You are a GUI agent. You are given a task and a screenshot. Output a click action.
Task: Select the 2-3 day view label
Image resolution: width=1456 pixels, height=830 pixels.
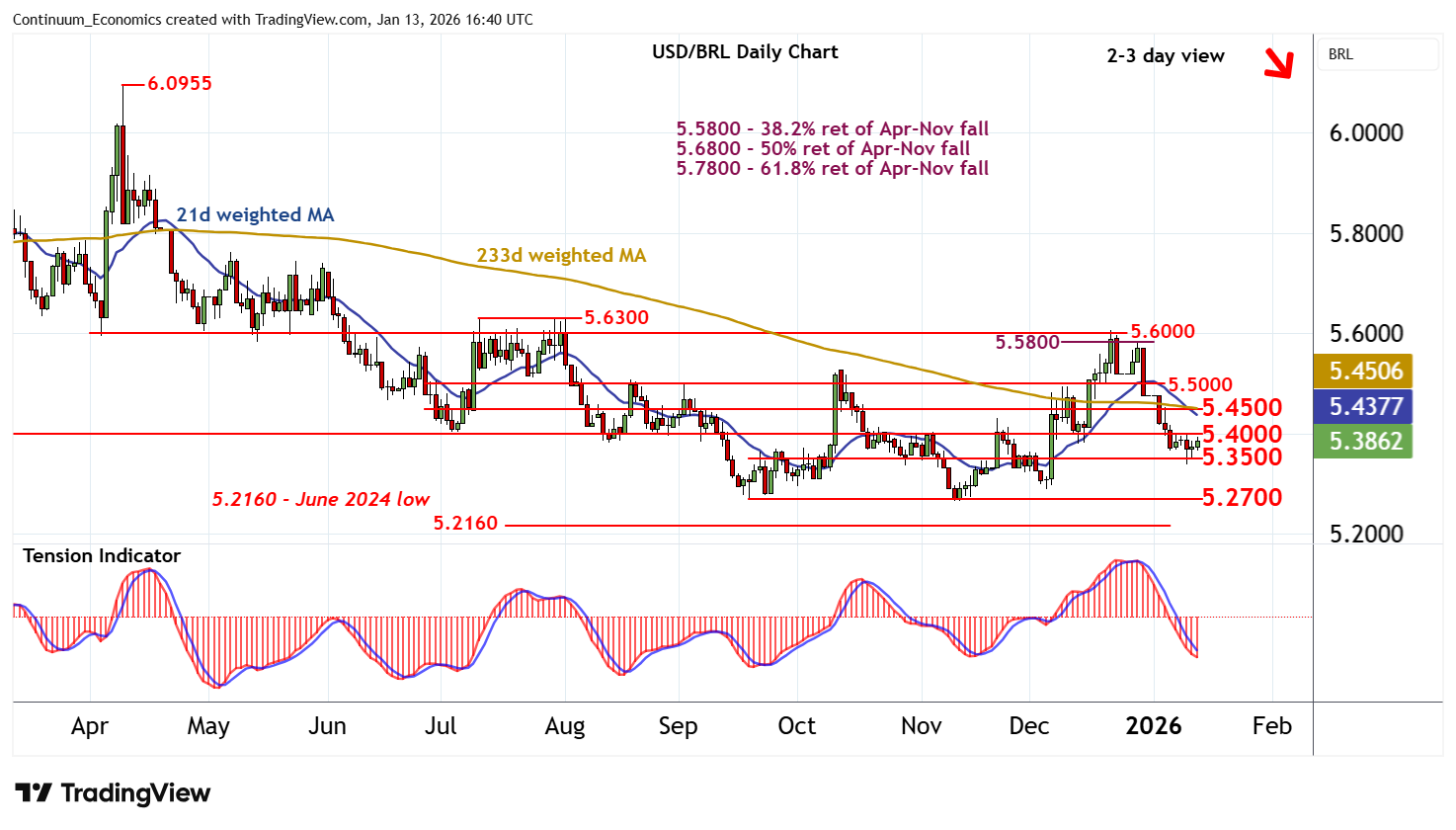[x=1165, y=56]
